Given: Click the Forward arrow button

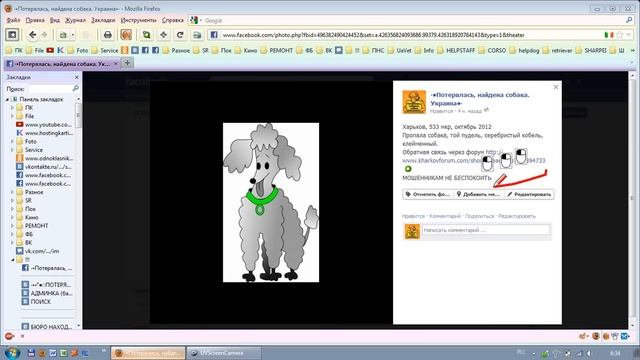Looking at the screenshot, I should tap(44, 35).
